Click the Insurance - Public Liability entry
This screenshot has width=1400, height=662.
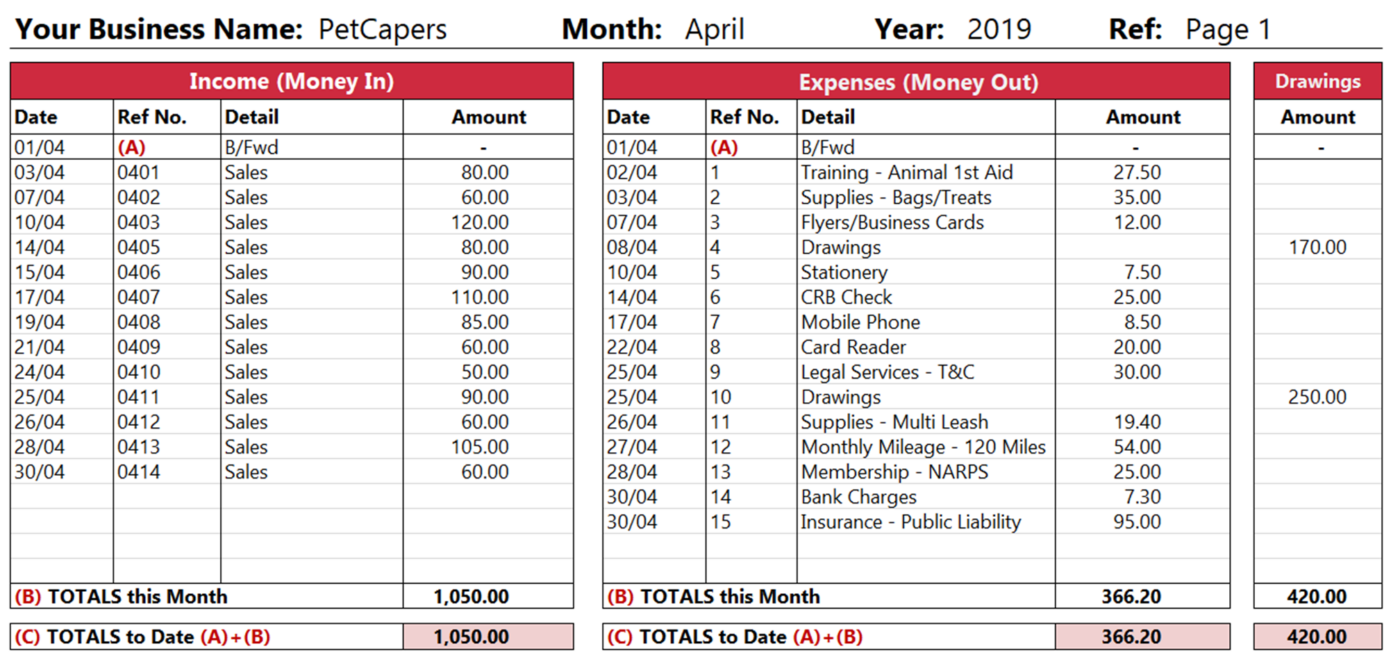point(910,522)
